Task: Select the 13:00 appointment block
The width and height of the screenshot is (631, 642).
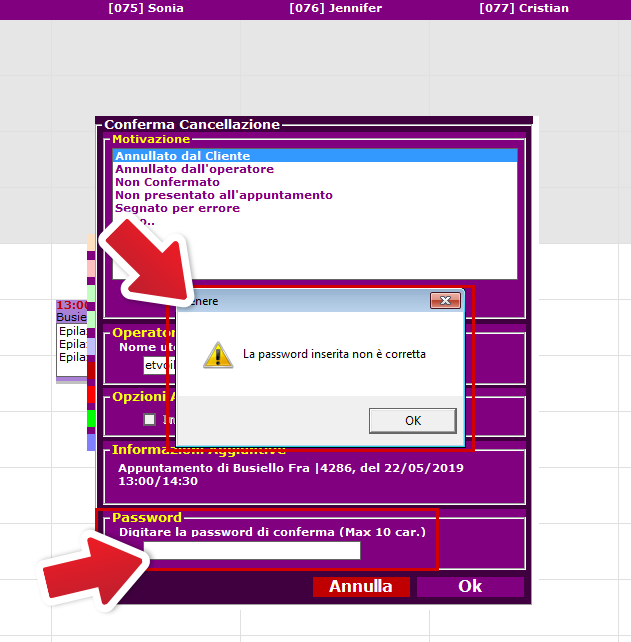Action: (x=72, y=339)
